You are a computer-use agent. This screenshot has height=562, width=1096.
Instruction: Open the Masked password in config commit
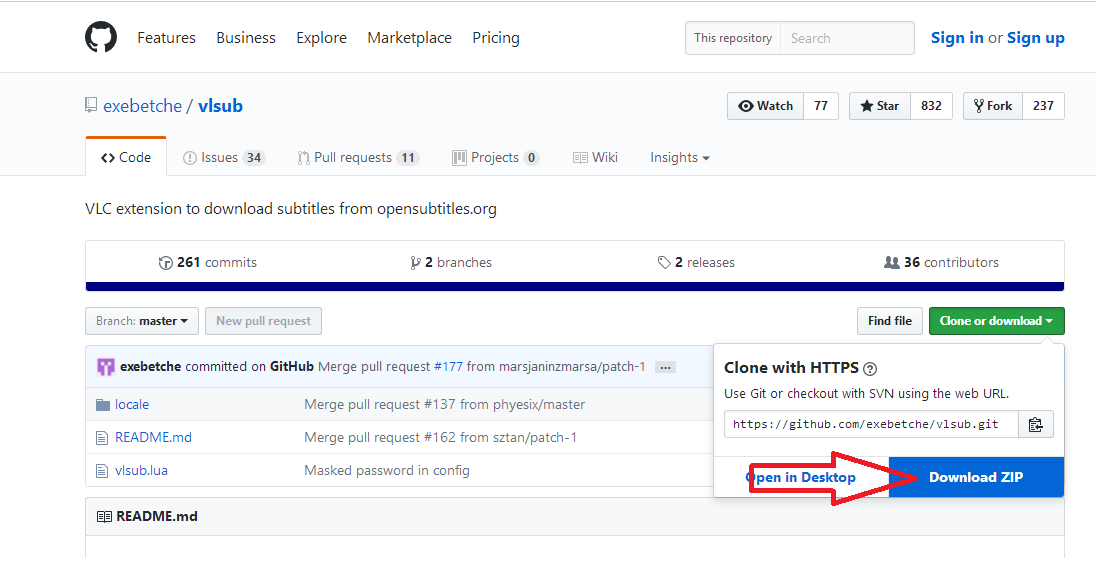point(387,470)
